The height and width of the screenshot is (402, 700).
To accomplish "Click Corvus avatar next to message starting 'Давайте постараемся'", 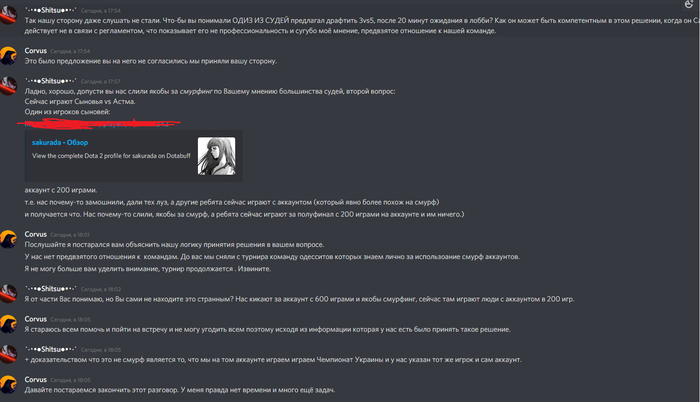I will 8,384.
